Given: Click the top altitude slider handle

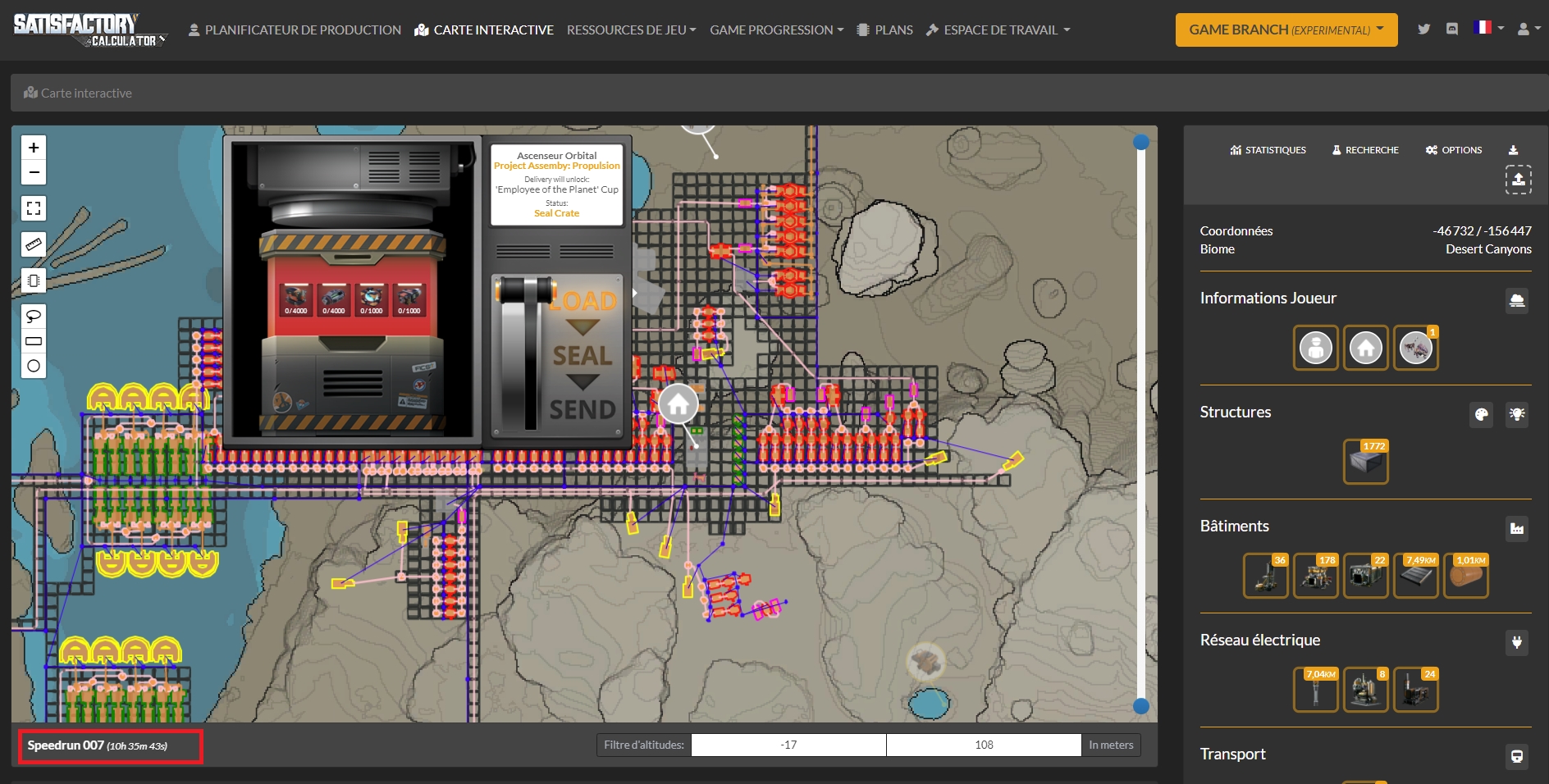Looking at the screenshot, I should (1140, 143).
